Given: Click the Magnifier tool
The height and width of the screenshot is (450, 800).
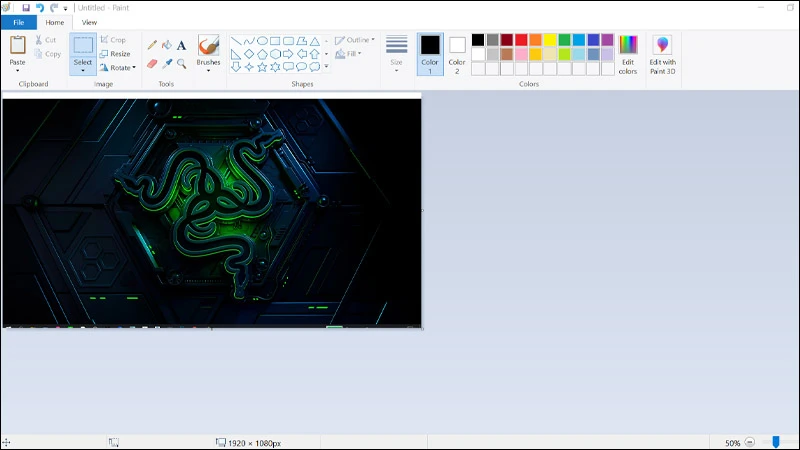Looking at the screenshot, I should coord(181,63).
